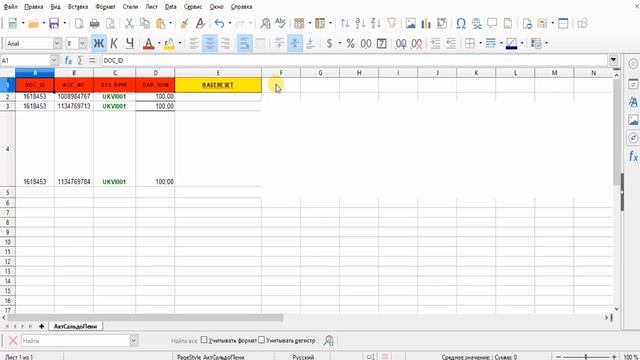The width and height of the screenshot is (640, 360).
Task: Open the Arial font name dropdown
Action: coord(57,43)
